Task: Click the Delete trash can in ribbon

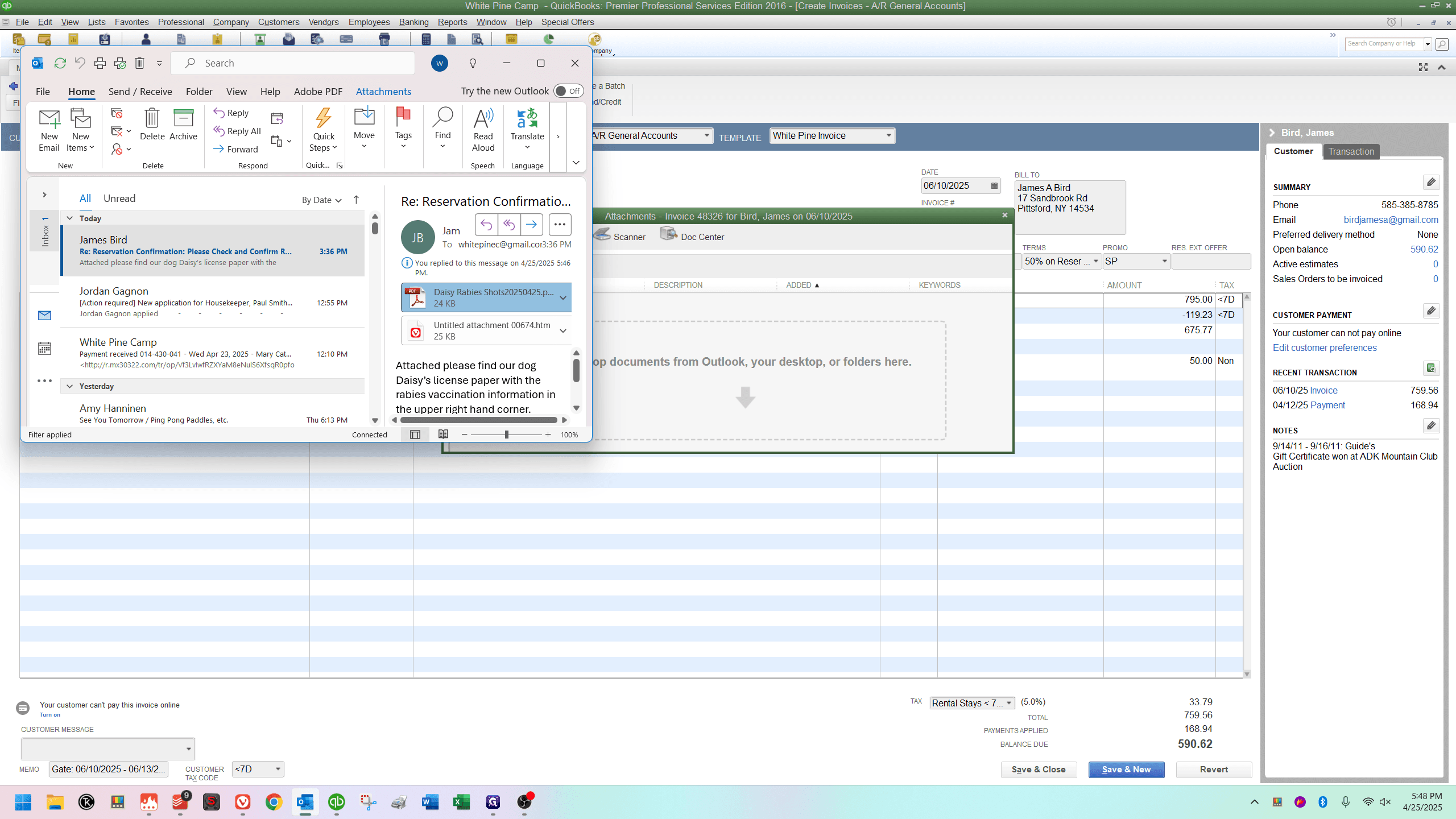Action: point(152,125)
